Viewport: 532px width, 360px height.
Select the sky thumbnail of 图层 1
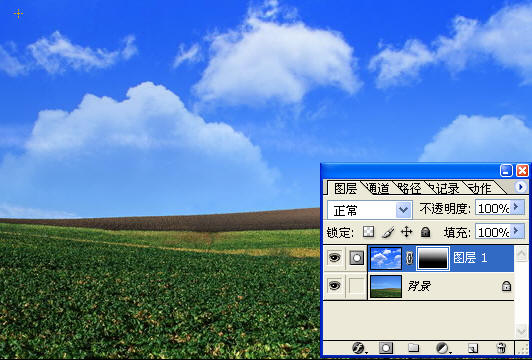[386, 259]
